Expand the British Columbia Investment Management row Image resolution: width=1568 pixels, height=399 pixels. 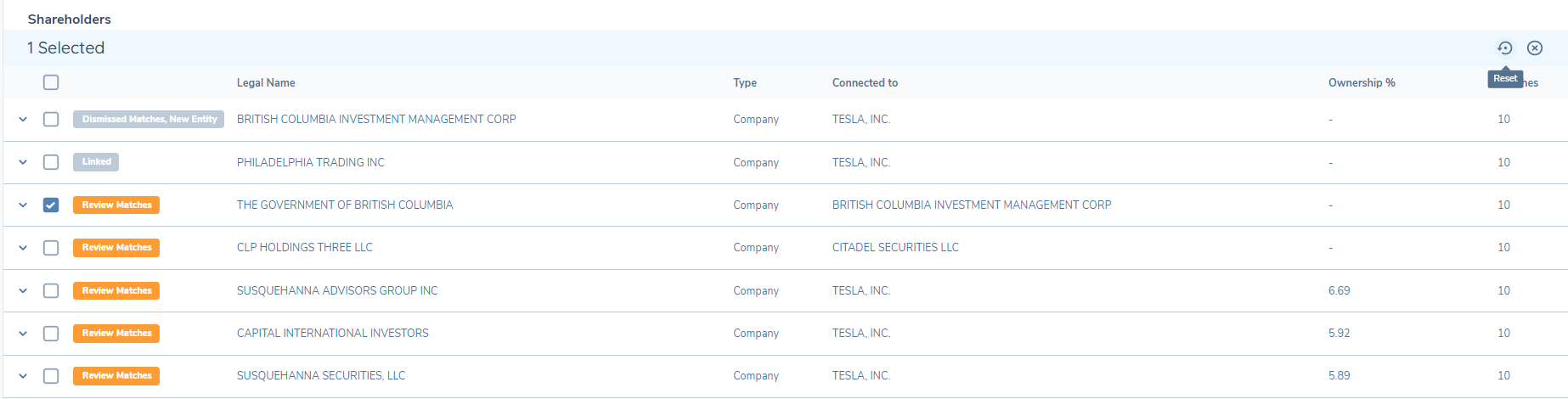[23, 120]
